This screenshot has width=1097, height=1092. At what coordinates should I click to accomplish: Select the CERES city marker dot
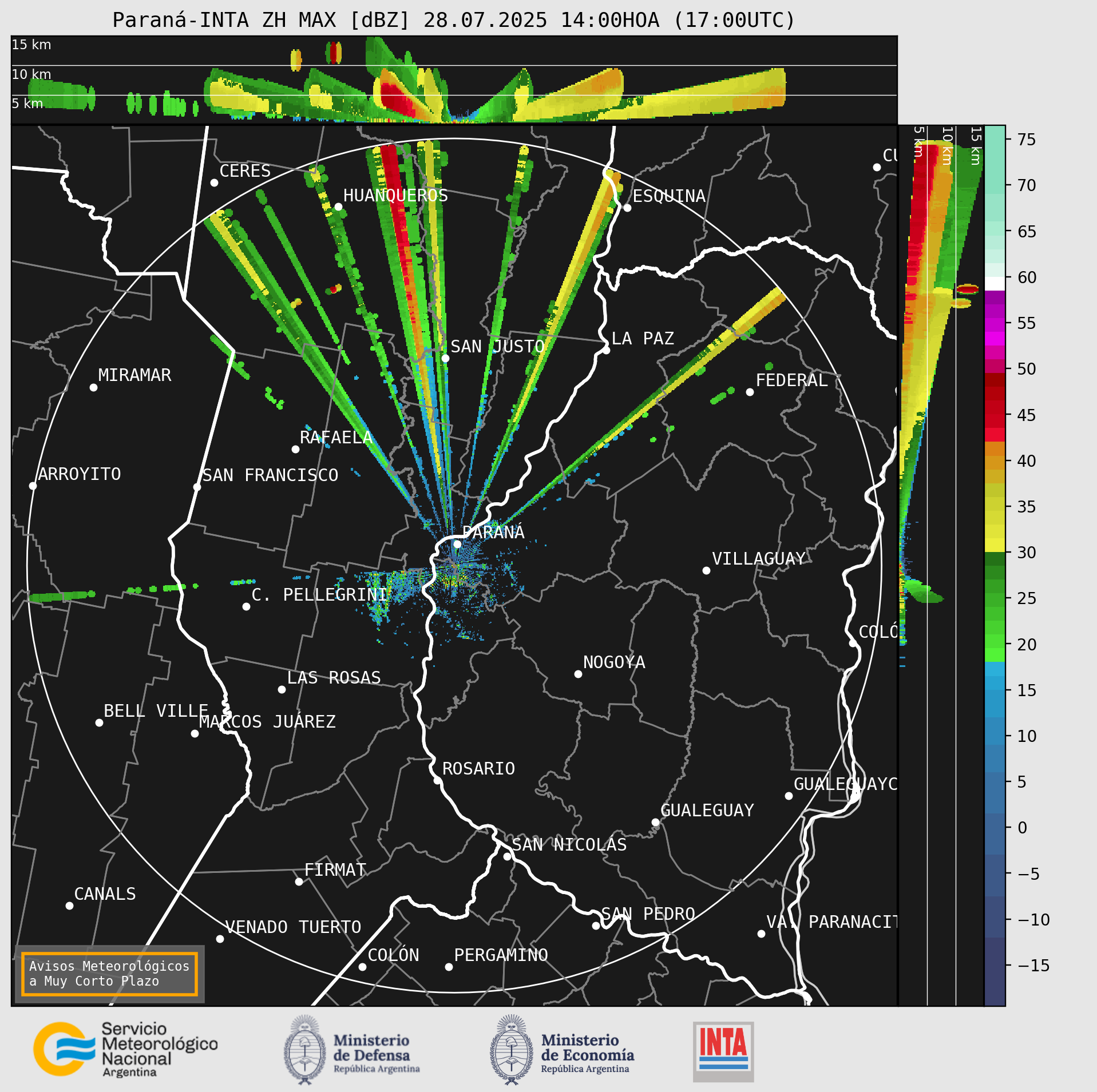214,182
